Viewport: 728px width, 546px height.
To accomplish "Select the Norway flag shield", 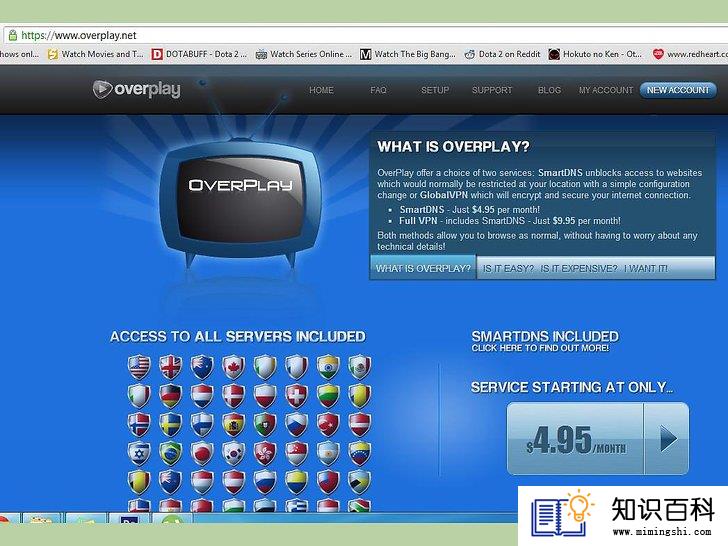I will coord(139,425).
